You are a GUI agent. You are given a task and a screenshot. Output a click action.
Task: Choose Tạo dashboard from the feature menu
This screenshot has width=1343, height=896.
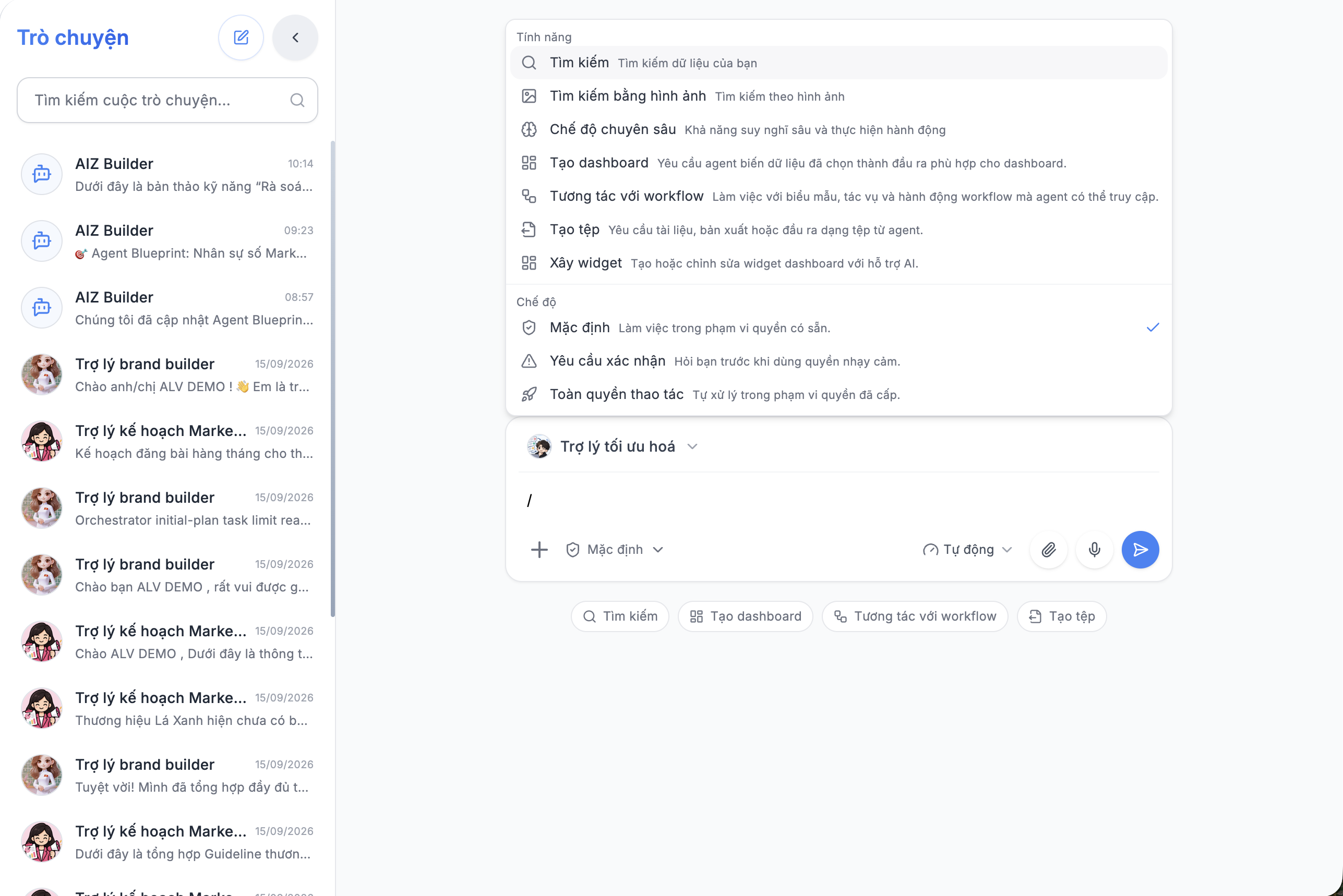[838, 163]
